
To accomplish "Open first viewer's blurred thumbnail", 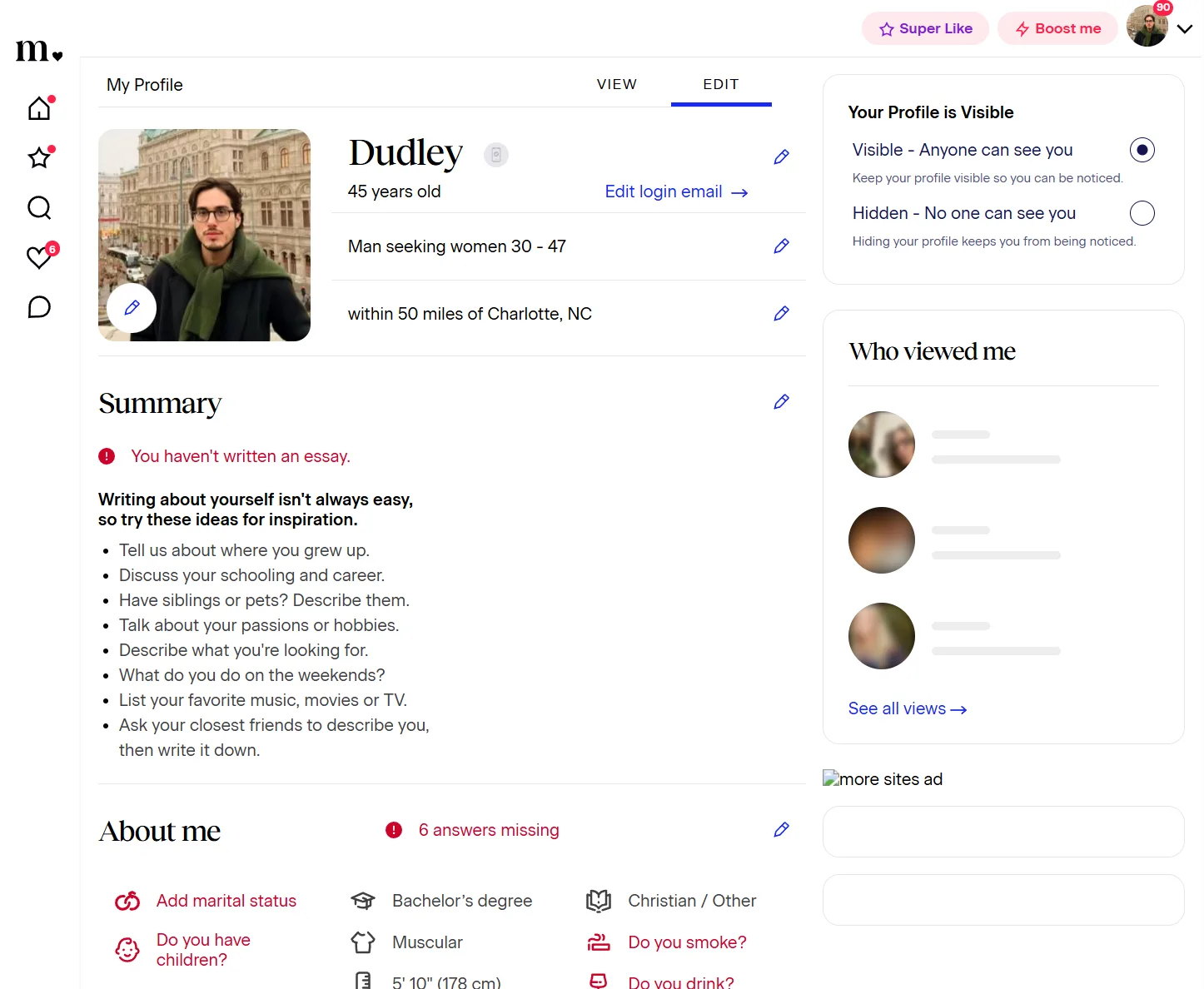I will [x=882, y=445].
